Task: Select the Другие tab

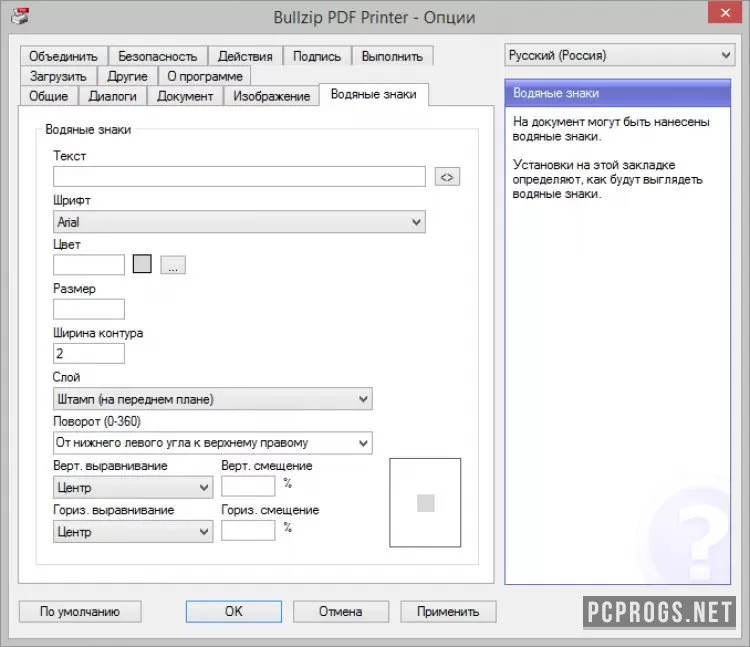Action: coord(127,76)
